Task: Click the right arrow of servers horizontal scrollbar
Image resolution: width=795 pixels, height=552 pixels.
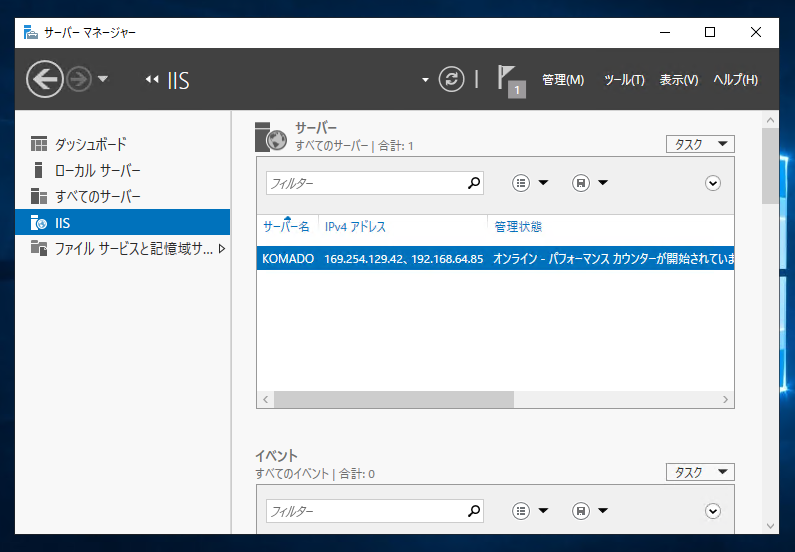Action: pyautogui.click(x=726, y=399)
